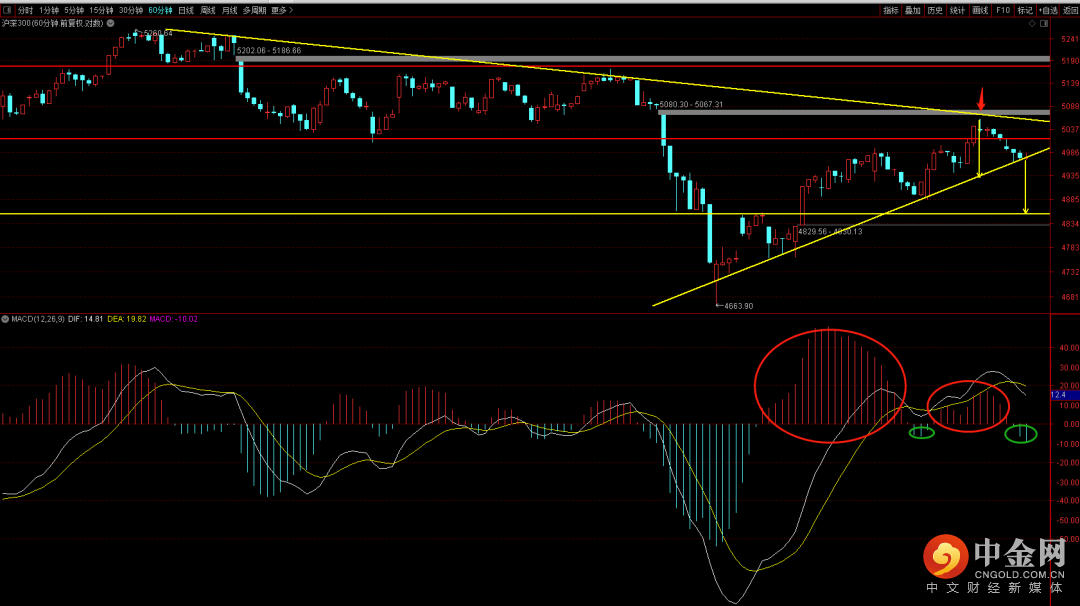1080x606 pixels.
Task: Open the 多周期 multi-period view
Action: pos(254,10)
